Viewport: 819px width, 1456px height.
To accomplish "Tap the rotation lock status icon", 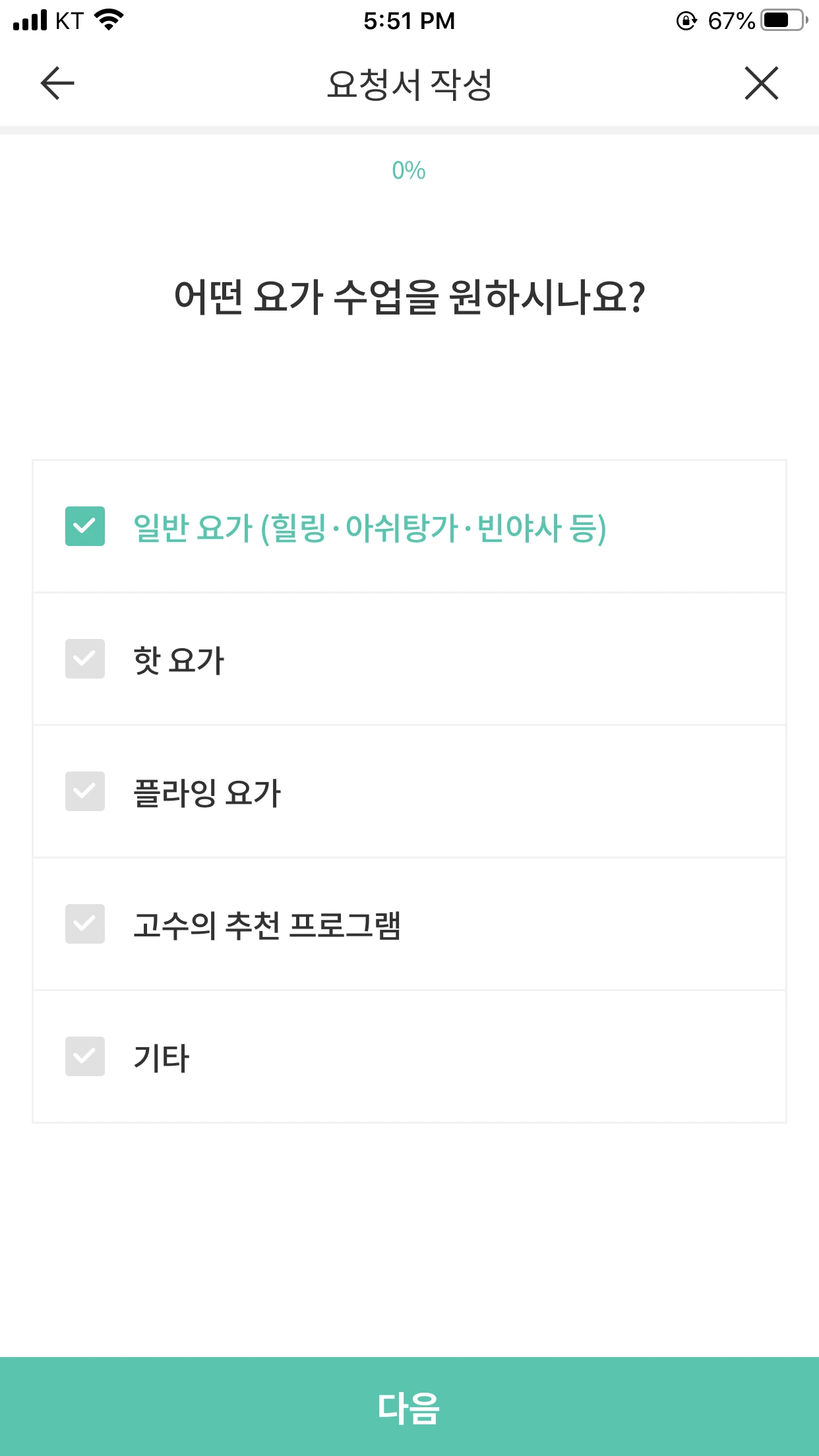I will click(x=686, y=21).
